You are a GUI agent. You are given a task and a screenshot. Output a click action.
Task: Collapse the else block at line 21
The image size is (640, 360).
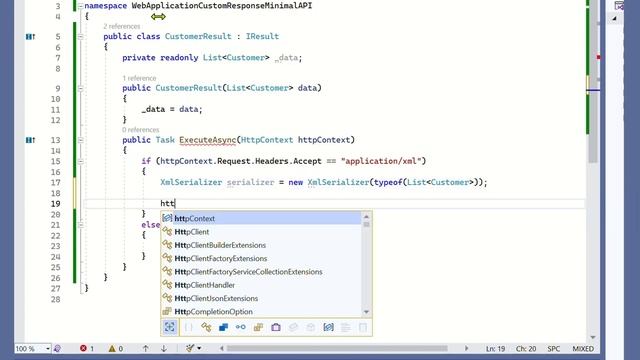(80, 225)
